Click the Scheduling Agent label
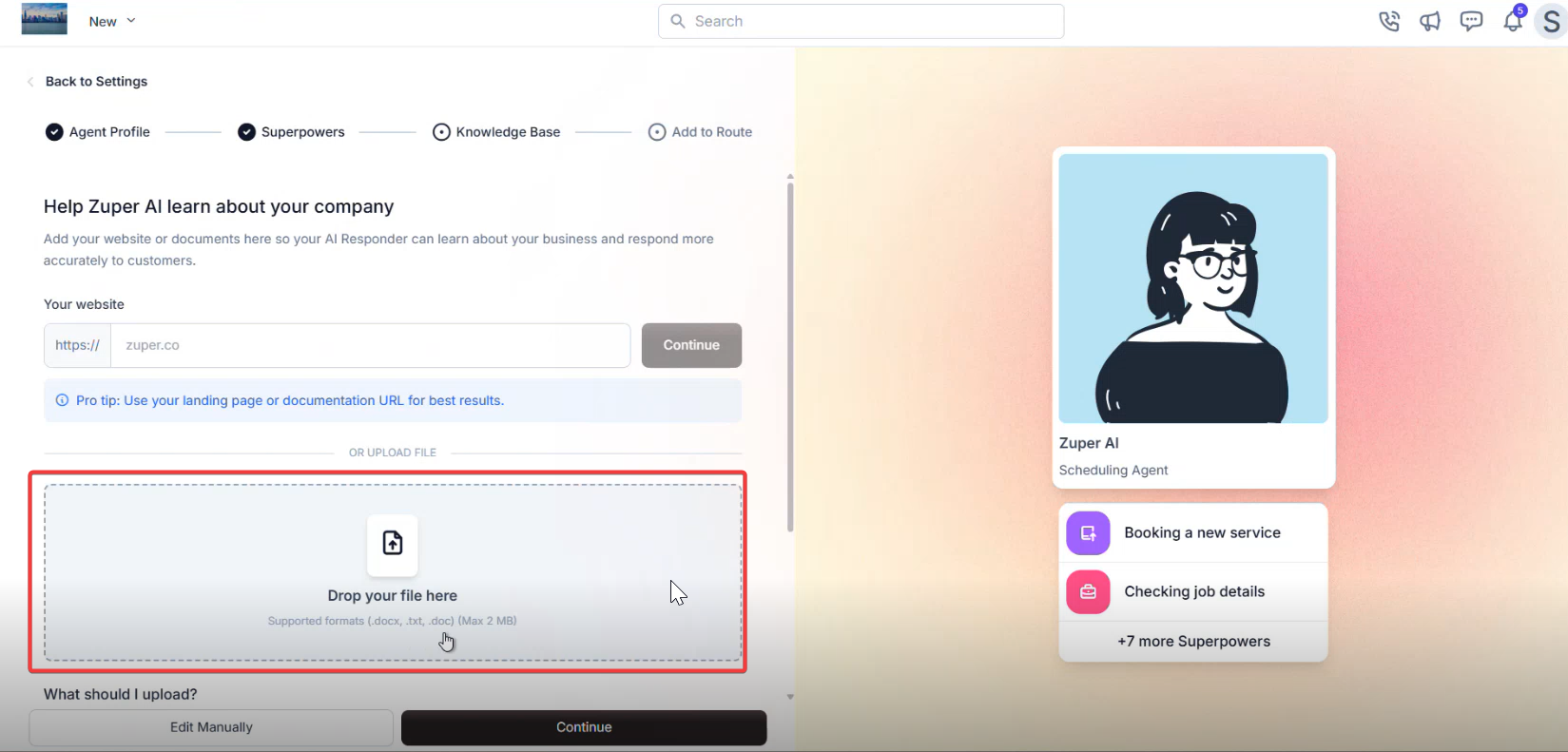 point(1113,470)
